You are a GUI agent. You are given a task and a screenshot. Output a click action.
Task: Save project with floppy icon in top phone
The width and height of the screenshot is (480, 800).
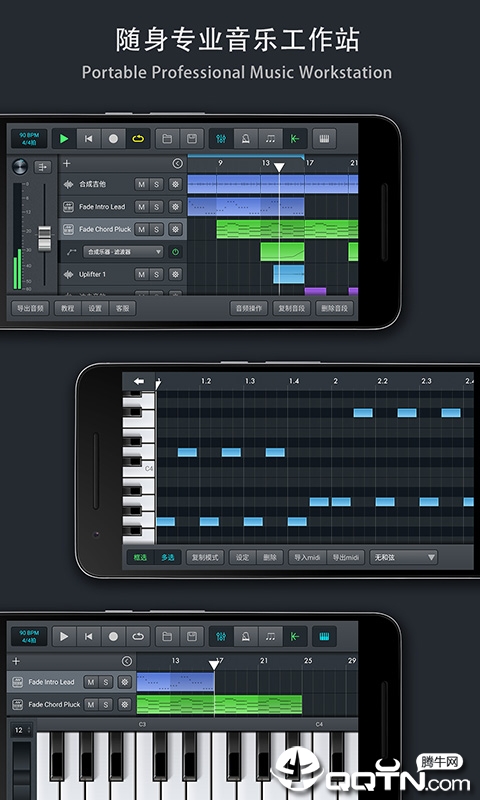(x=192, y=139)
